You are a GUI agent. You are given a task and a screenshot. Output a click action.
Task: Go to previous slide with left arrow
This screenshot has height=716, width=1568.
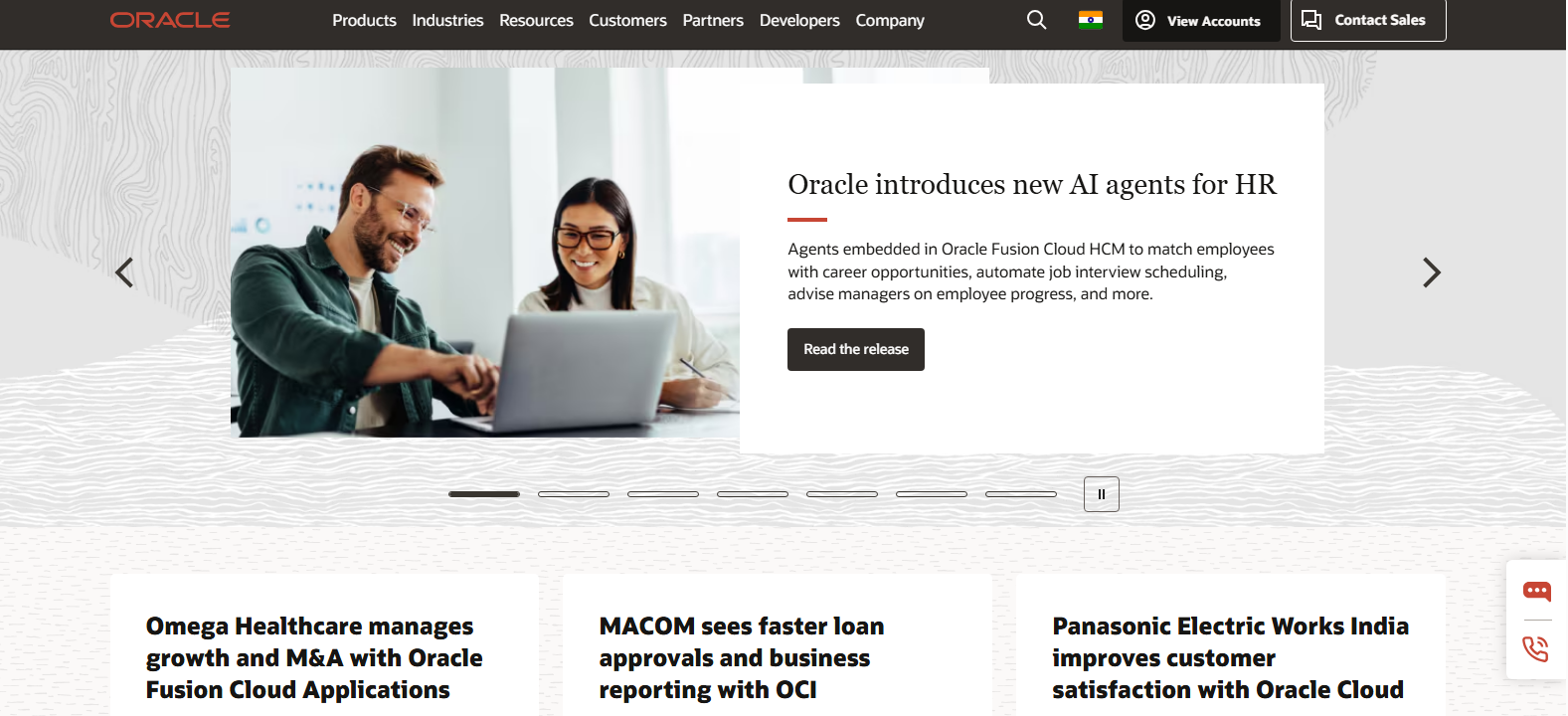(x=124, y=272)
